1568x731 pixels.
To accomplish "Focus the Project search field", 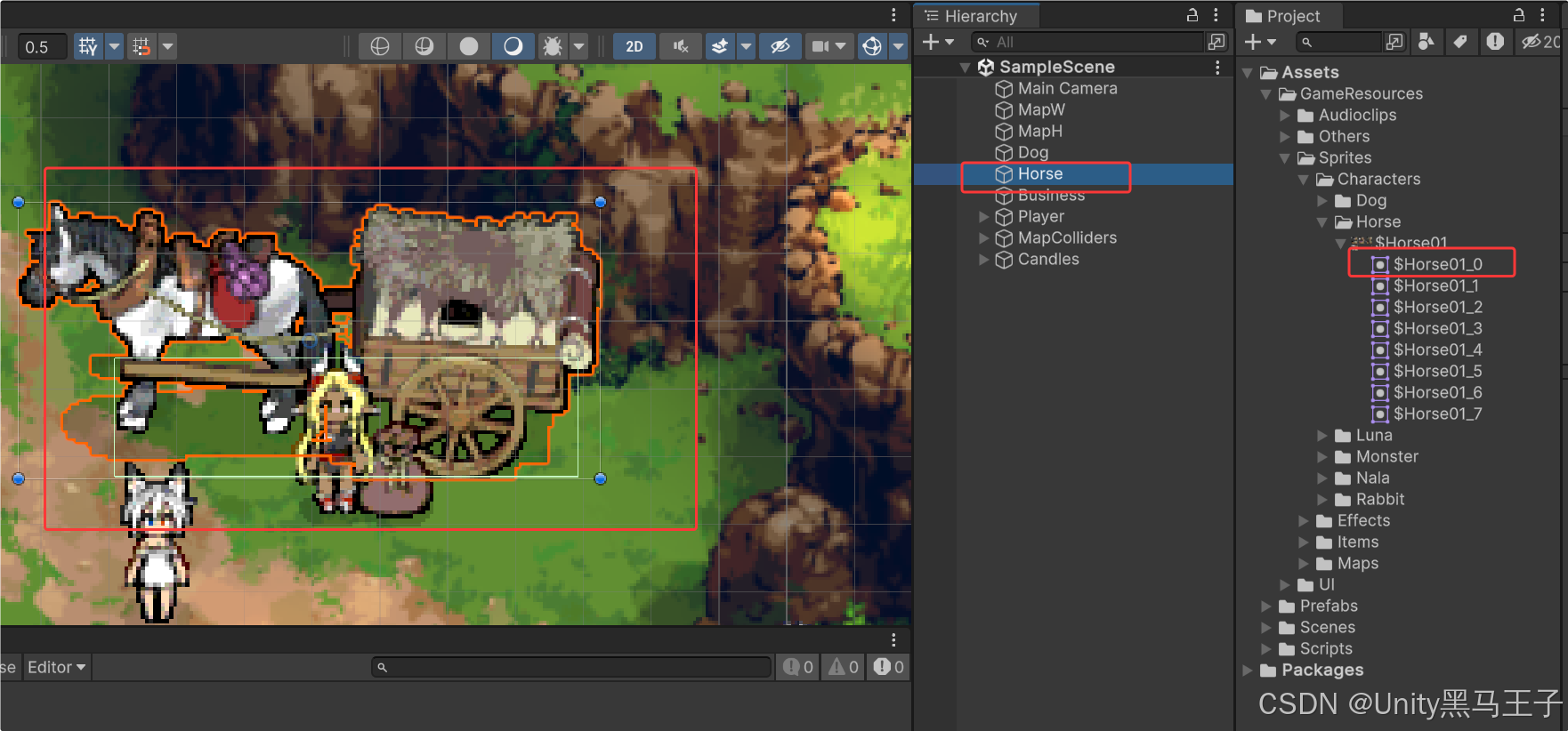I will point(1338,42).
